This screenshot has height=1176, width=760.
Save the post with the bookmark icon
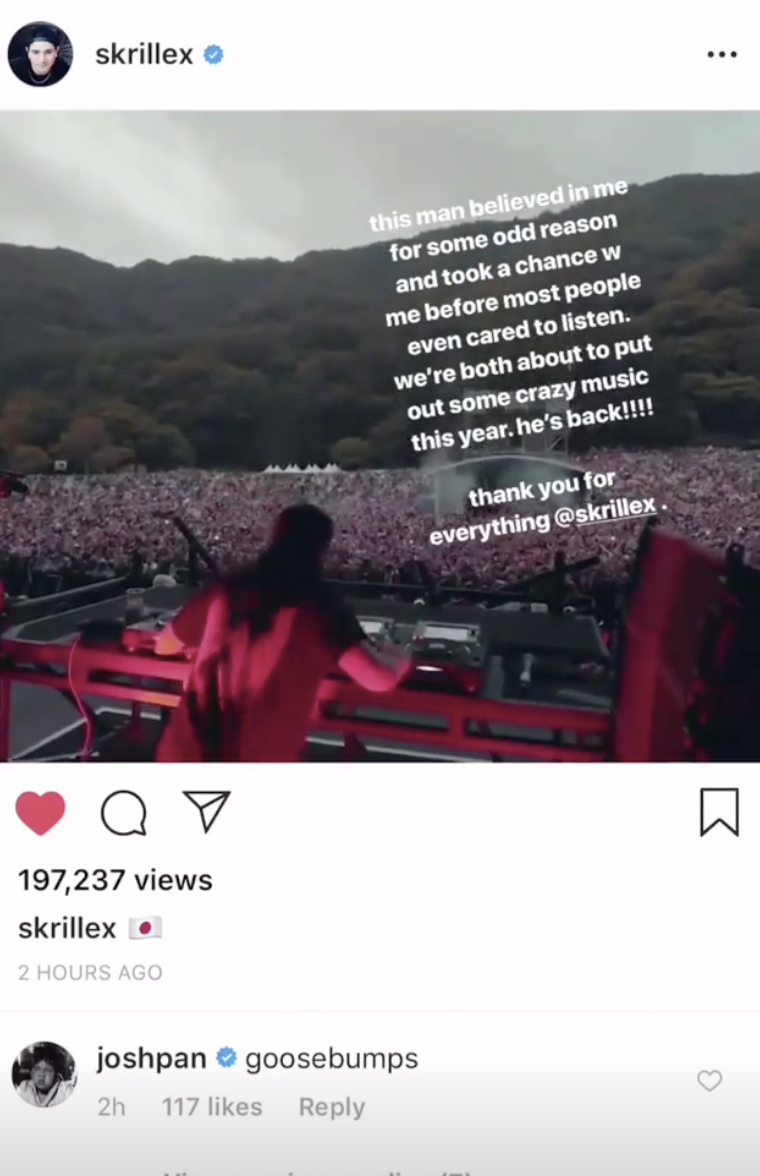pyautogui.click(x=719, y=812)
